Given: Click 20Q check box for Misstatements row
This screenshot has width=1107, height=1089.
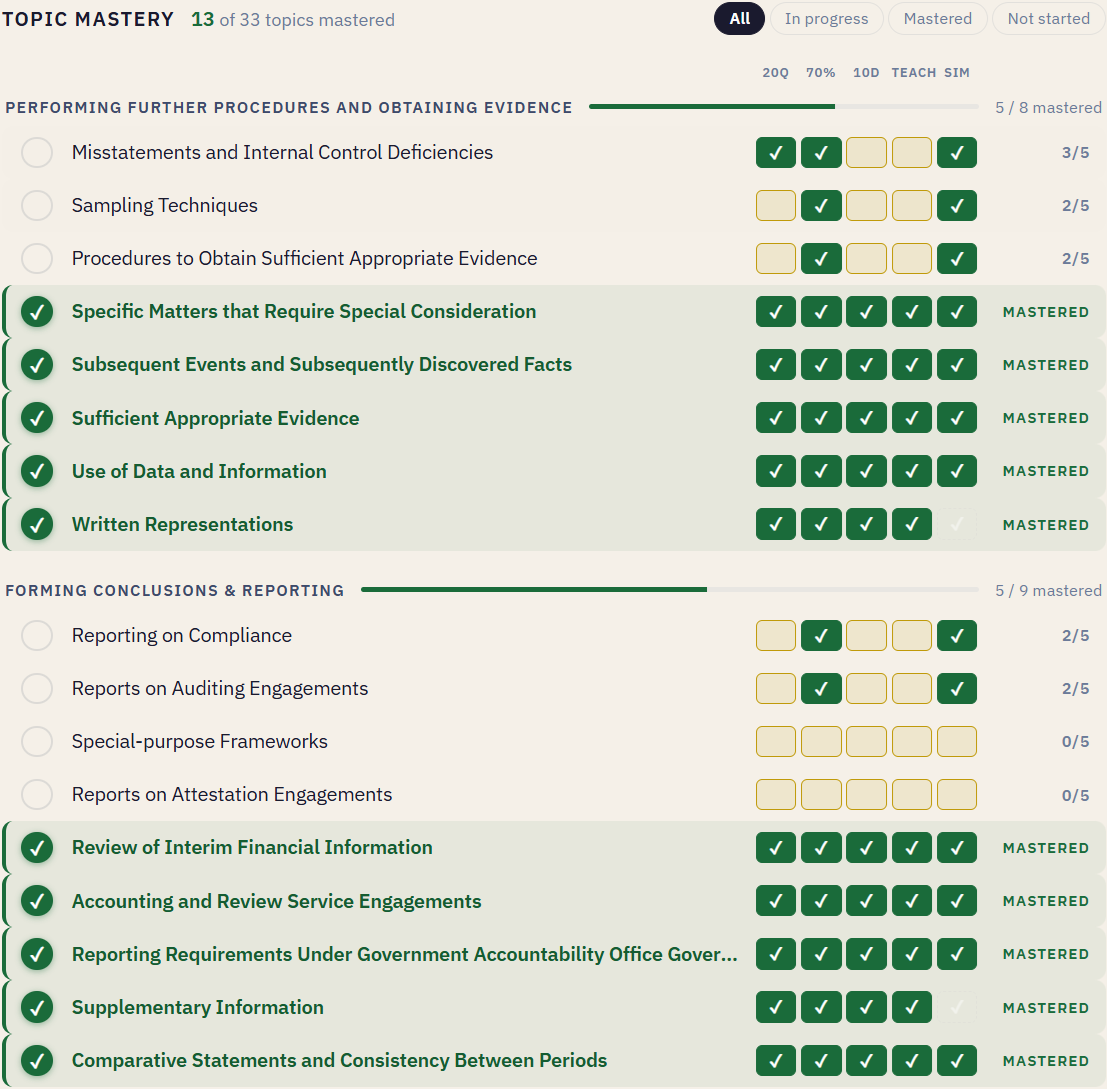Looking at the screenshot, I should coord(776,152).
